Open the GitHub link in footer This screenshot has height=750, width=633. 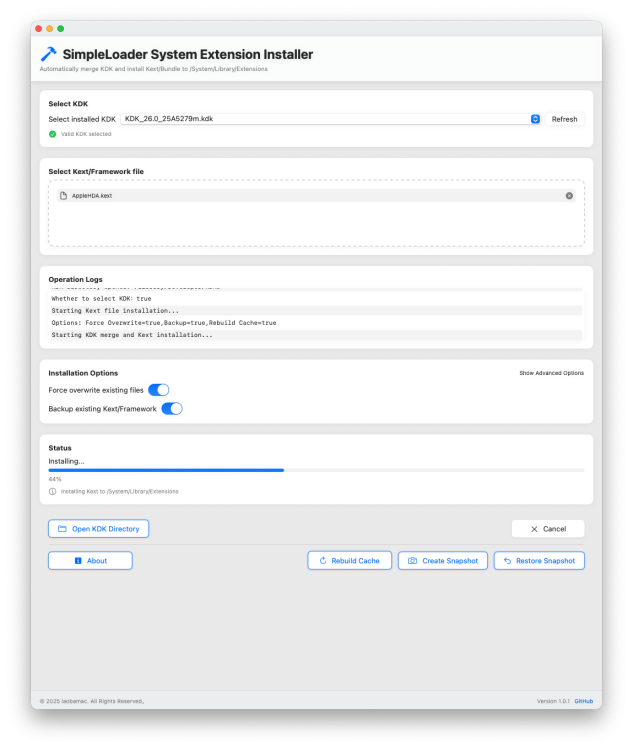584,701
